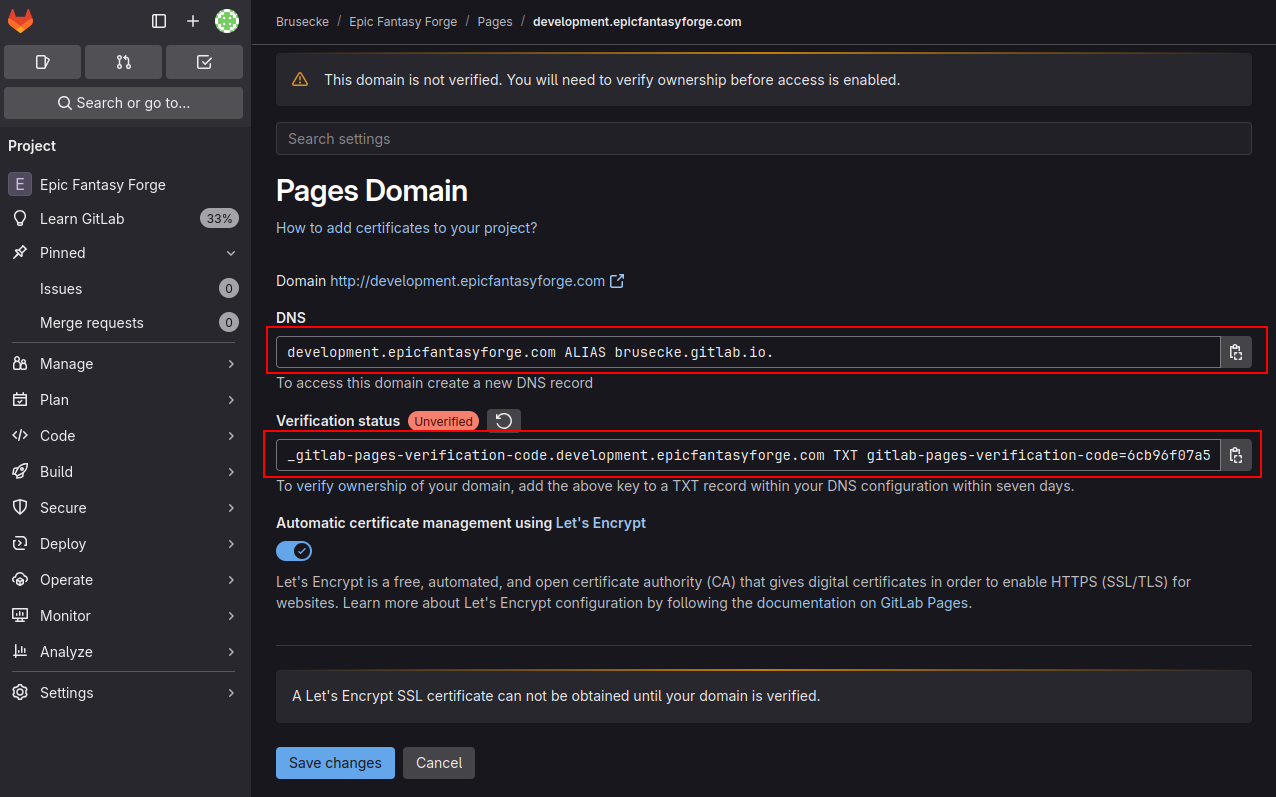The image size is (1276, 797).
Task: Copy the verification code to clipboard
Action: point(1236,456)
